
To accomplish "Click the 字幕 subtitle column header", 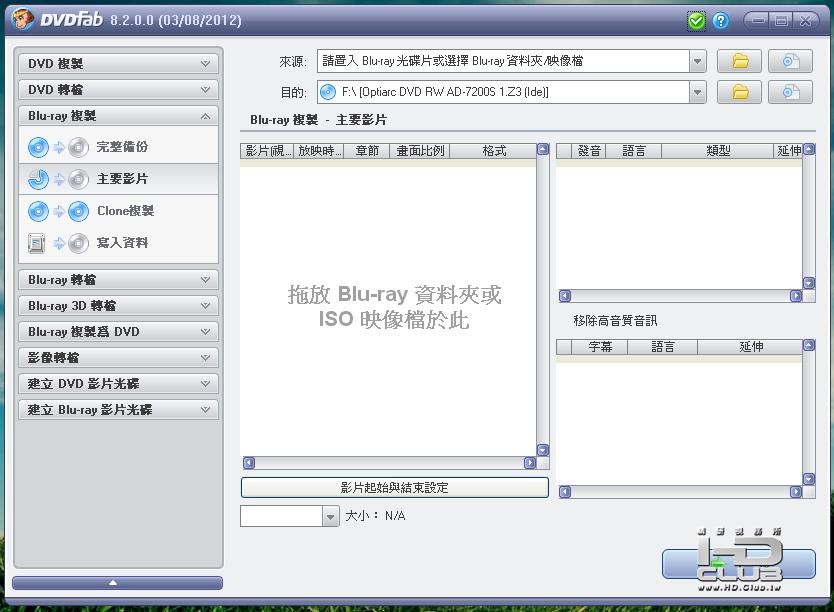I will [599, 347].
